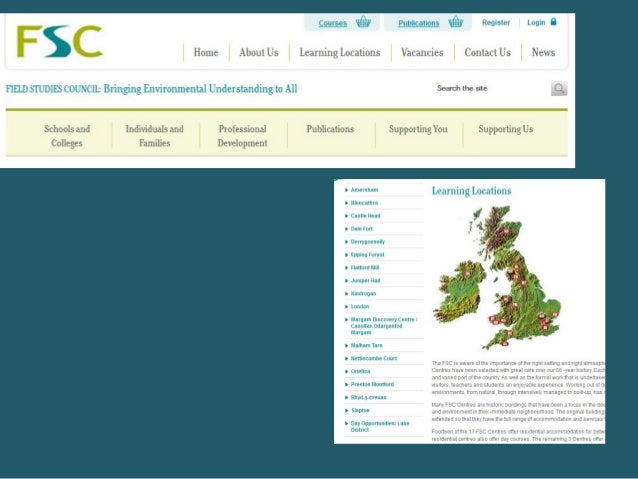Screen dimensions: 638x479
Task: Select Professional Development tab
Action: (x=243, y=136)
